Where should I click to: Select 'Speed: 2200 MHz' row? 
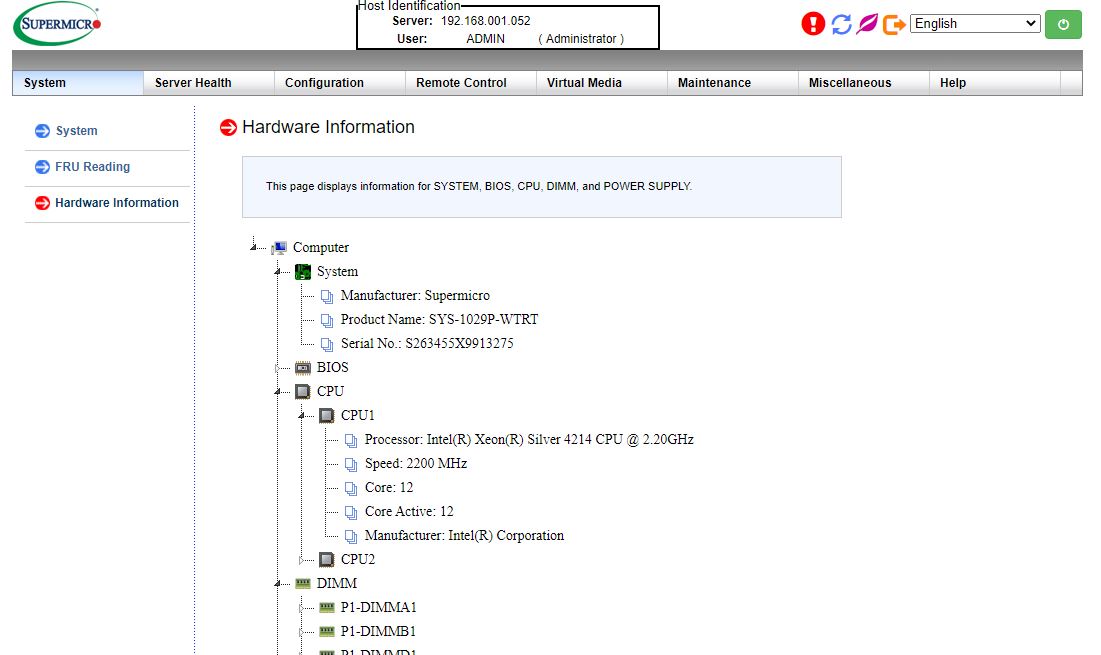pyautogui.click(x=416, y=463)
